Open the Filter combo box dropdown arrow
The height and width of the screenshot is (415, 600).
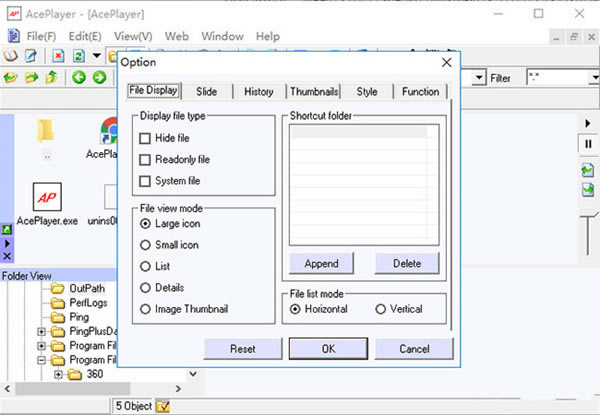(594, 78)
